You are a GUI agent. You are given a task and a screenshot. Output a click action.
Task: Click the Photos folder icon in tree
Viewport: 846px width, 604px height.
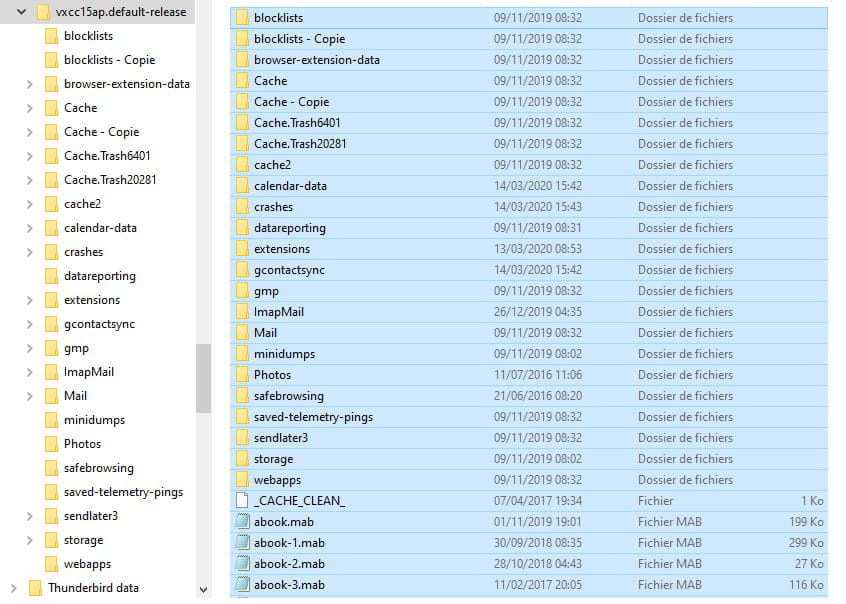click(51, 444)
